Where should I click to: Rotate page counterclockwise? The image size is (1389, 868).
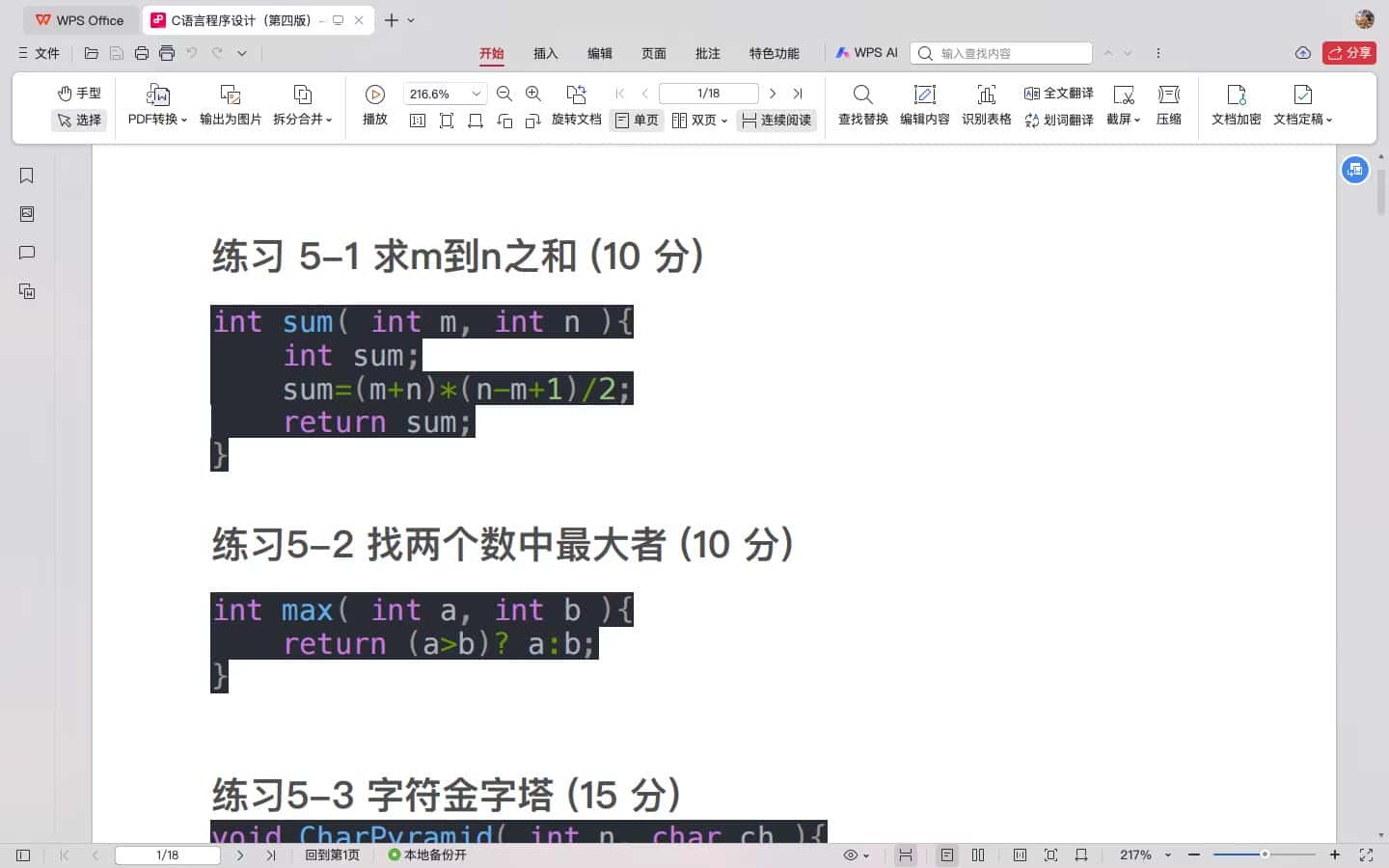504,121
